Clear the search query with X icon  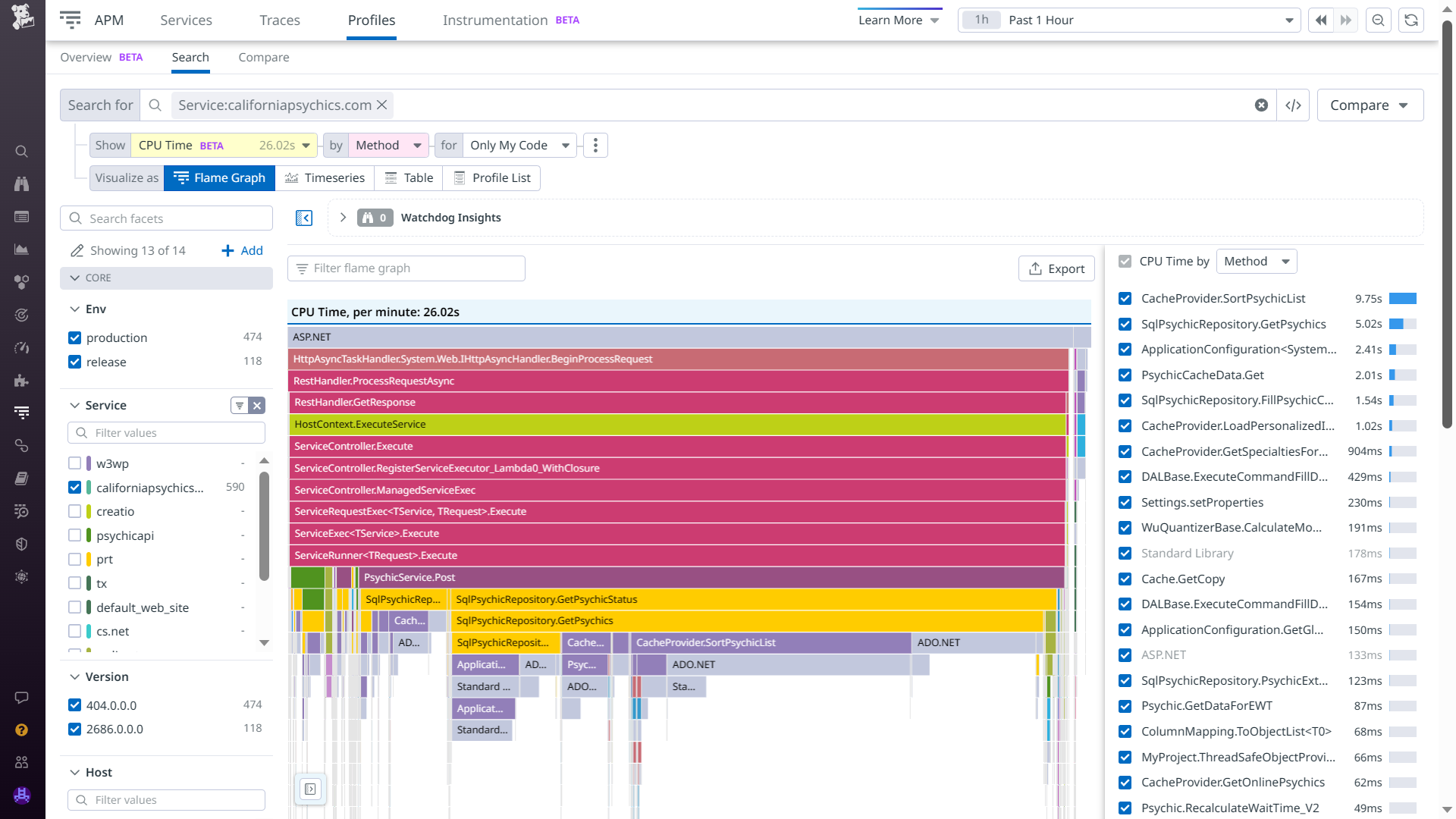point(1261,105)
